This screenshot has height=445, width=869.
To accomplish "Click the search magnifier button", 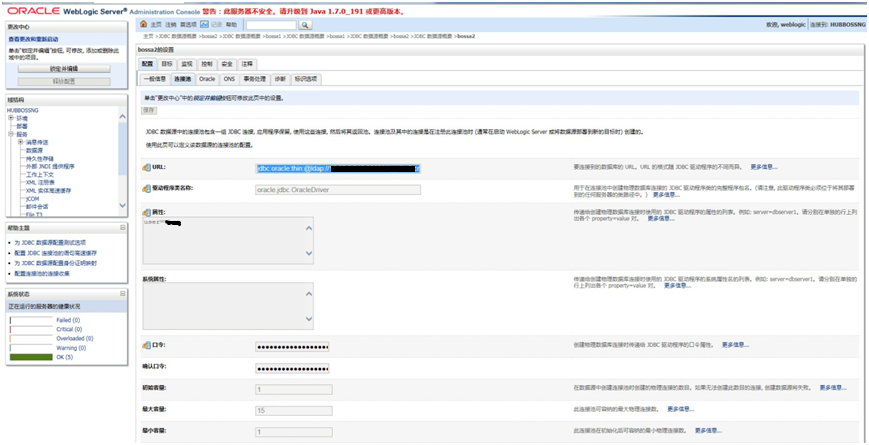I will [305, 25].
